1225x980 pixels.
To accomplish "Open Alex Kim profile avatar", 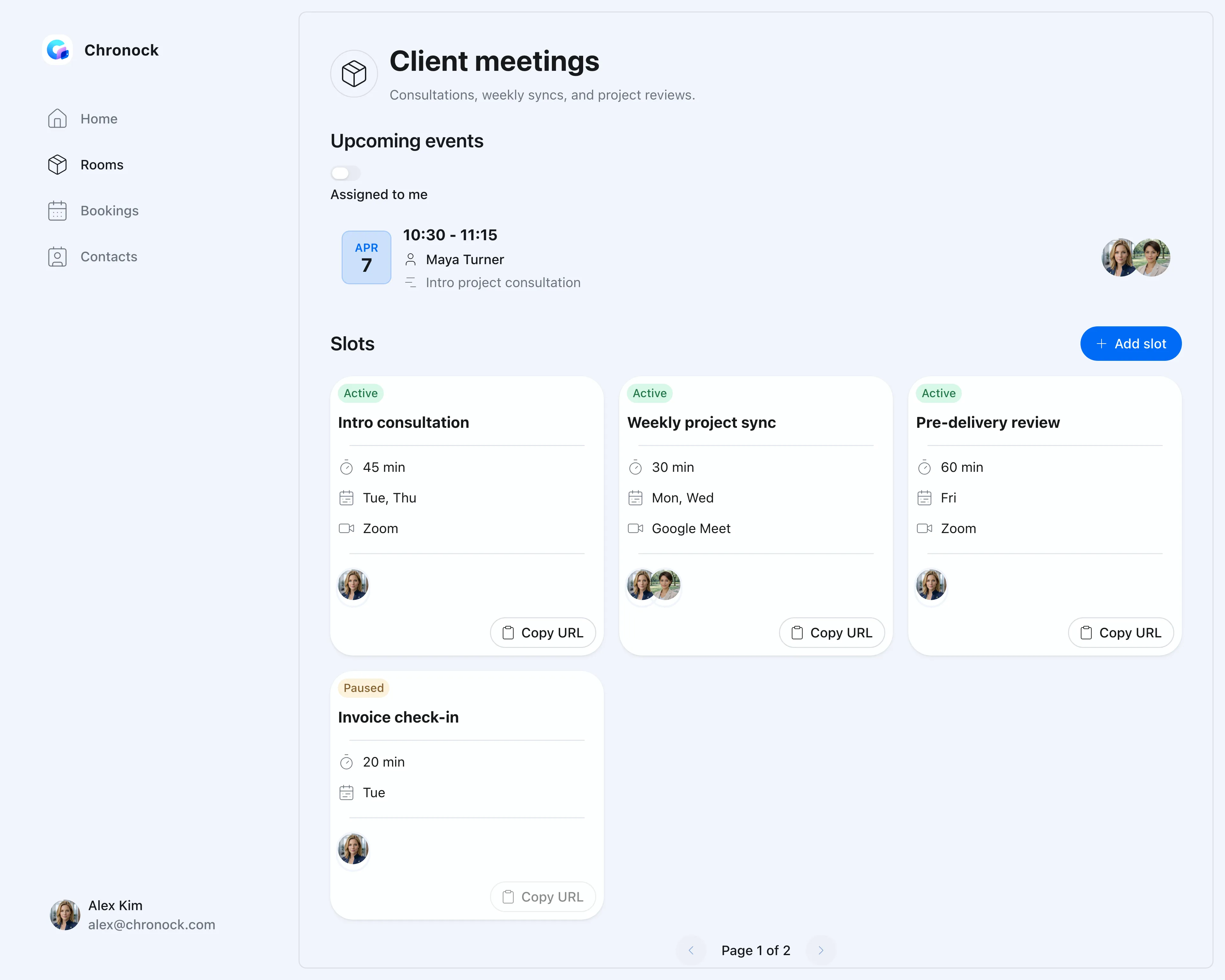I will (x=65, y=915).
